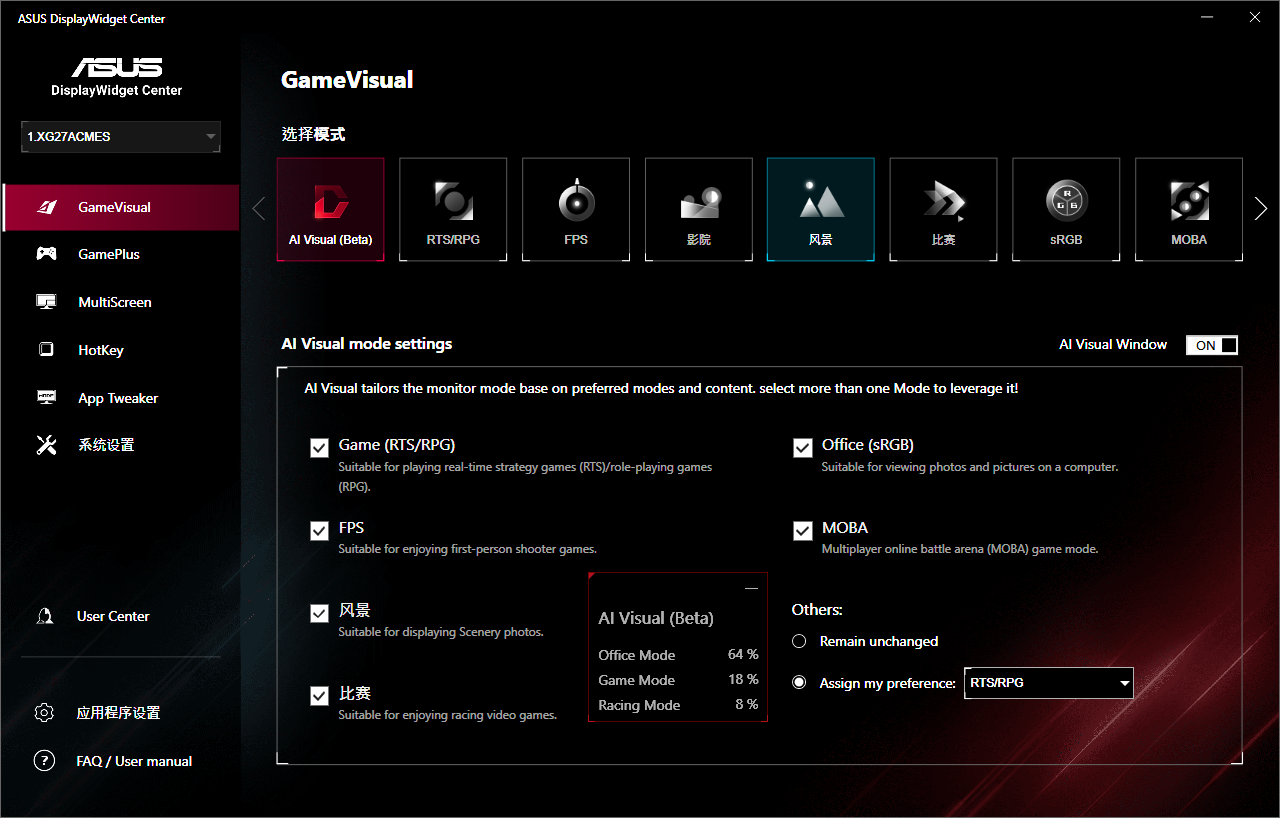
Task: Click the Game Mode 18 % readout
Action: pyautogui.click(x=678, y=680)
